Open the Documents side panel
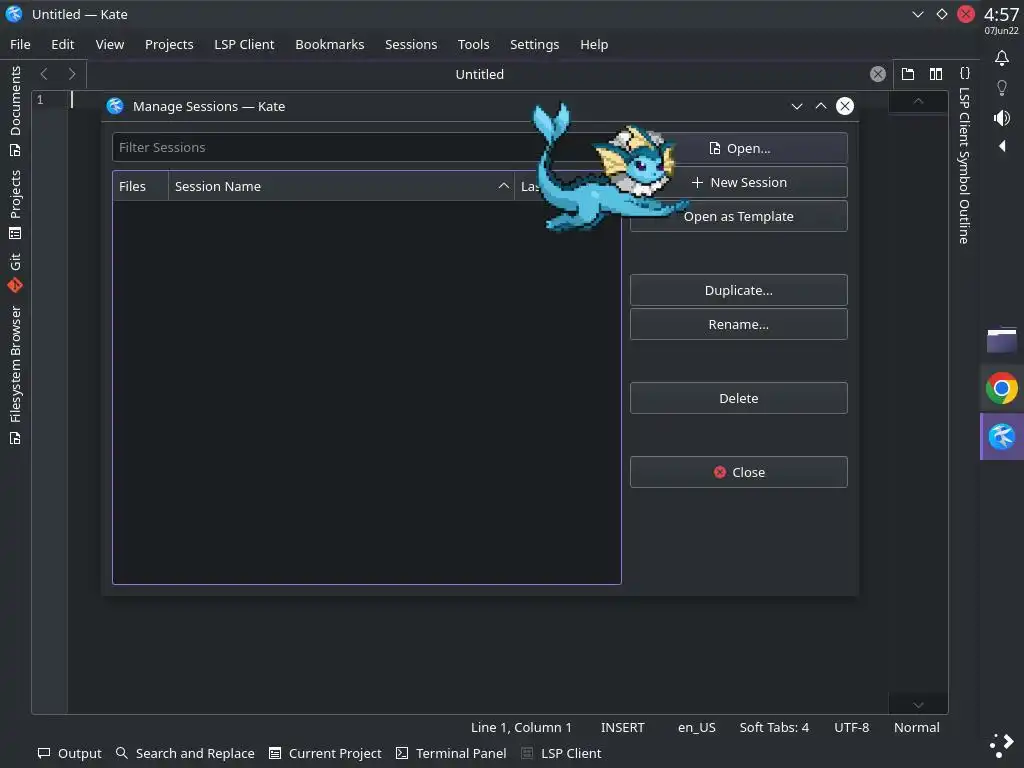The width and height of the screenshot is (1024, 768). [15, 112]
